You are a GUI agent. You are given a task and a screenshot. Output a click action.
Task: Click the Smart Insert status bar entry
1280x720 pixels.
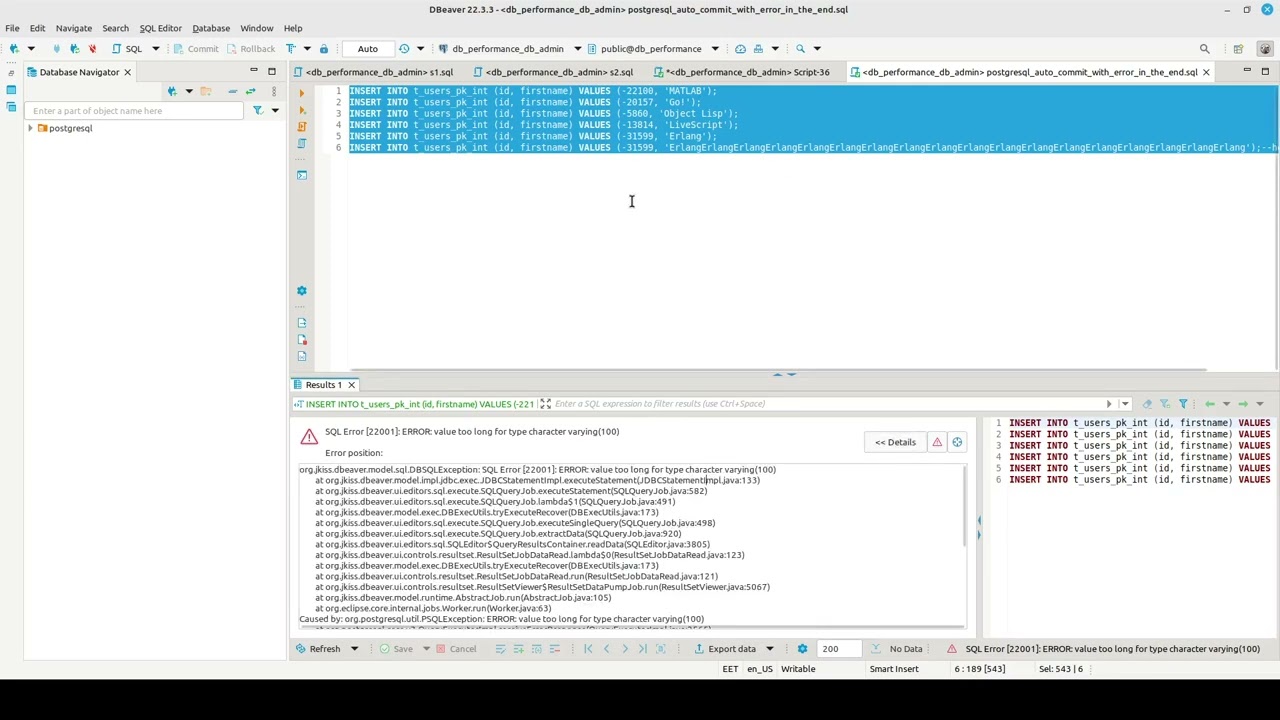(894, 669)
